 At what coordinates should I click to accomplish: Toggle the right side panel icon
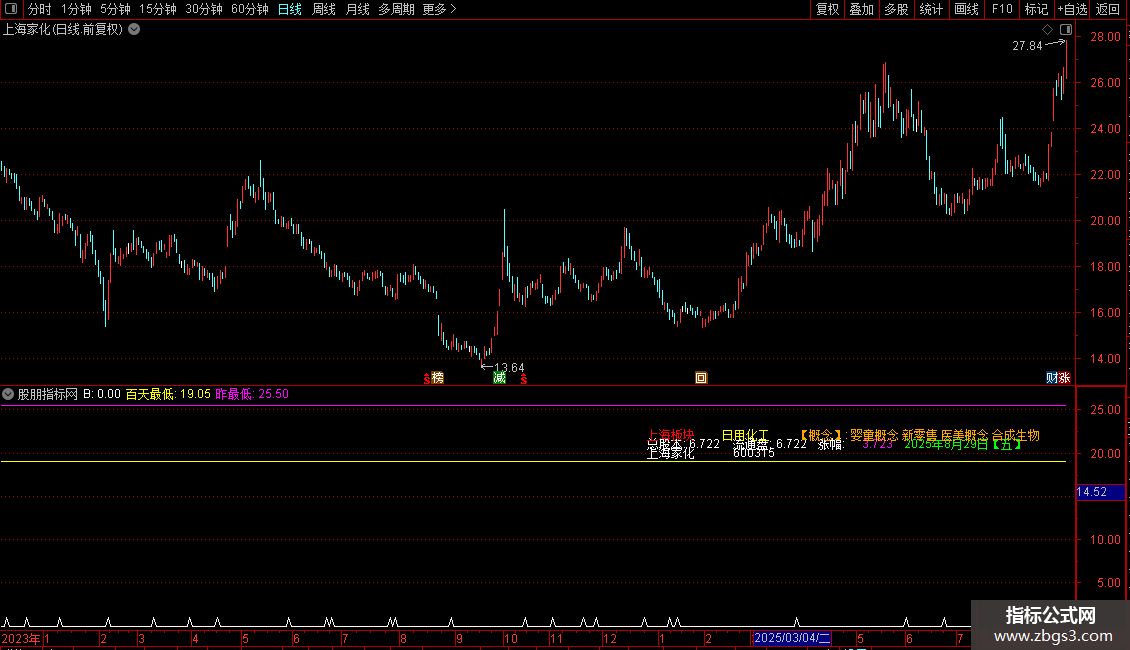pos(1066,30)
